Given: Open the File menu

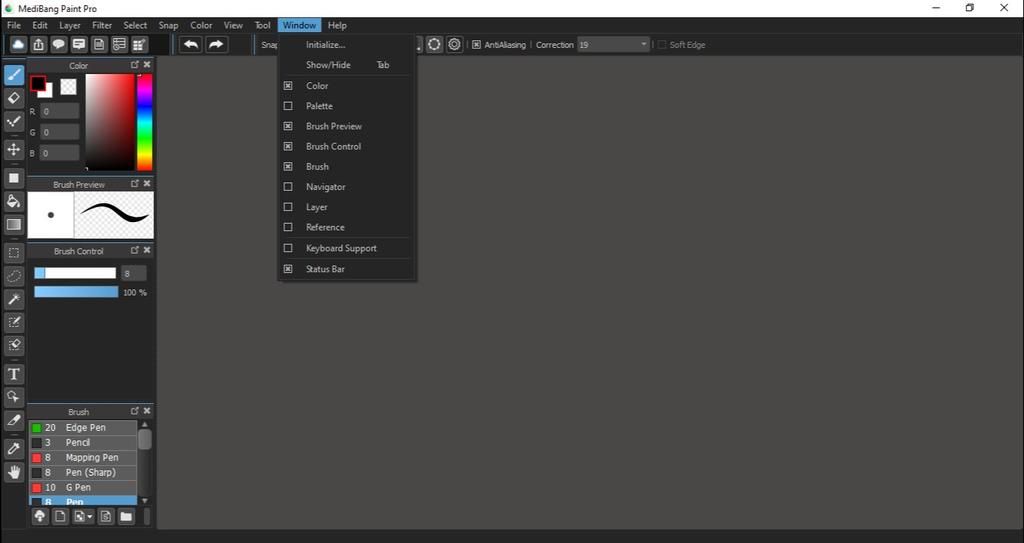Looking at the screenshot, I should tap(14, 25).
